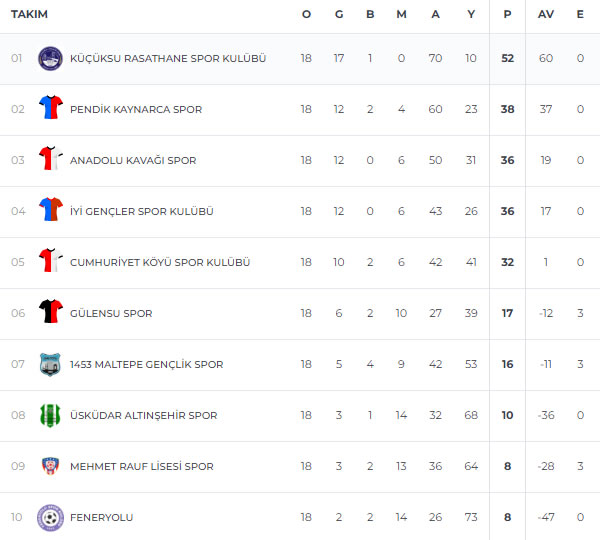Click 1453 Maltepe Gençlik crest logo
600x540 pixels.
pyautogui.click(x=51, y=364)
